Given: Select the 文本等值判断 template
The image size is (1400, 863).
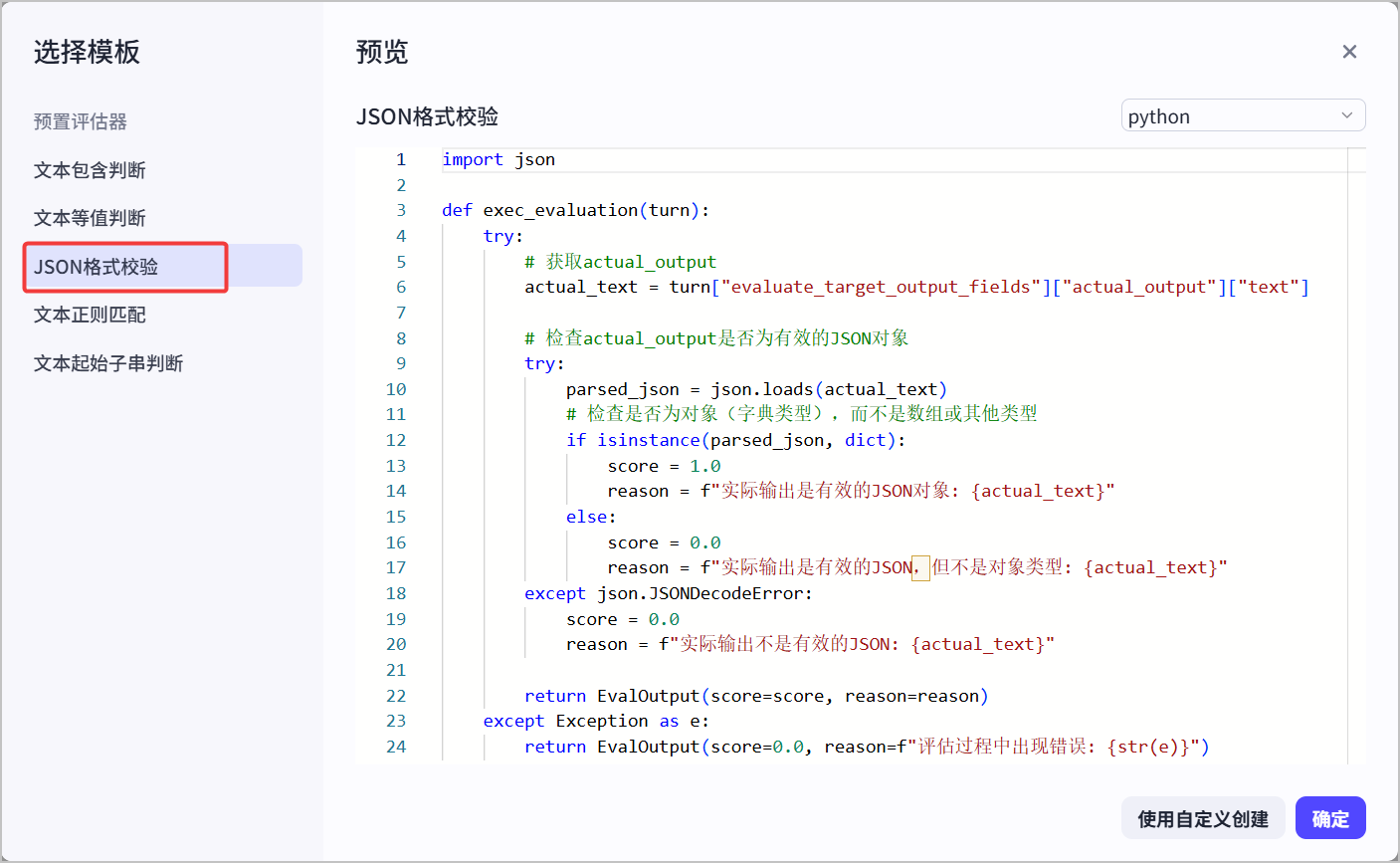Looking at the screenshot, I should (90, 218).
